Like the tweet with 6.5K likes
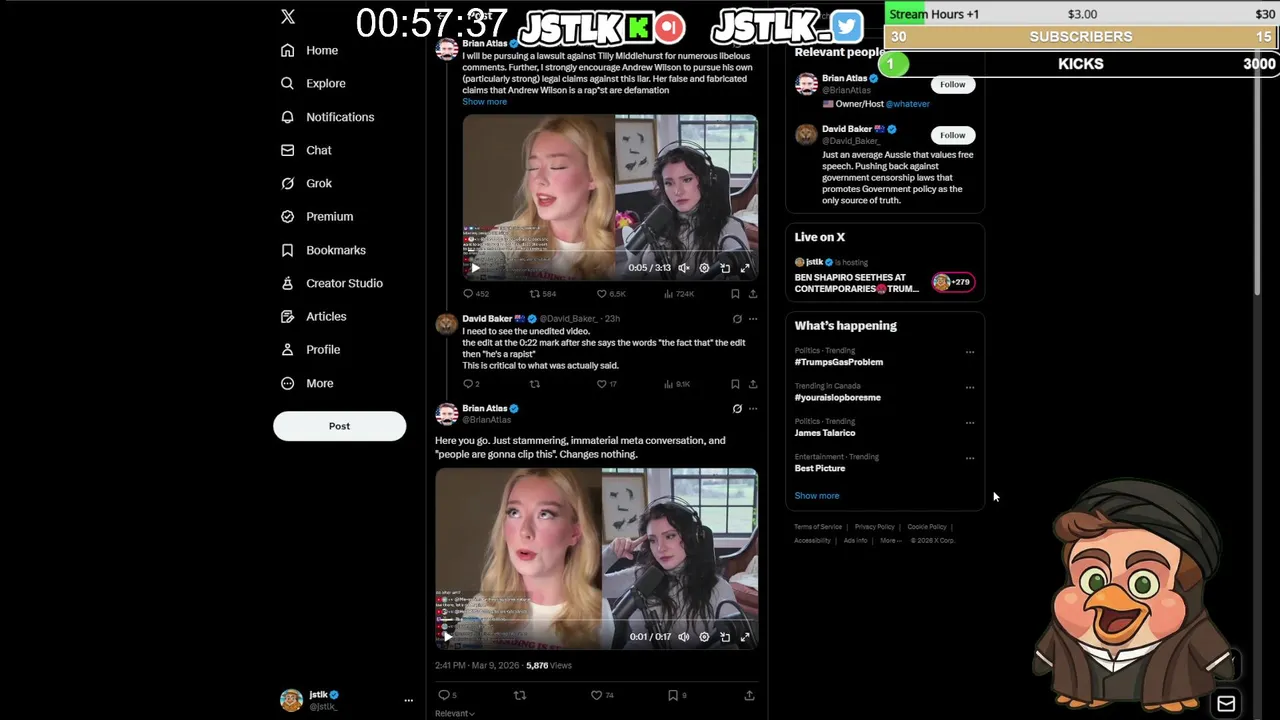1280x720 pixels. click(610, 294)
